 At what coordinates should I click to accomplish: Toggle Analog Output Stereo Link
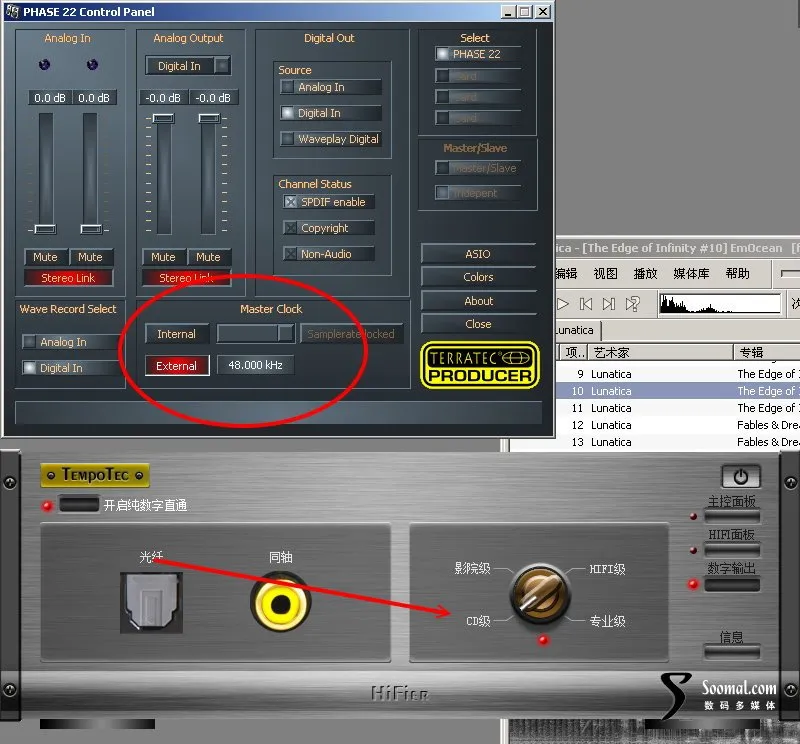[x=186, y=278]
